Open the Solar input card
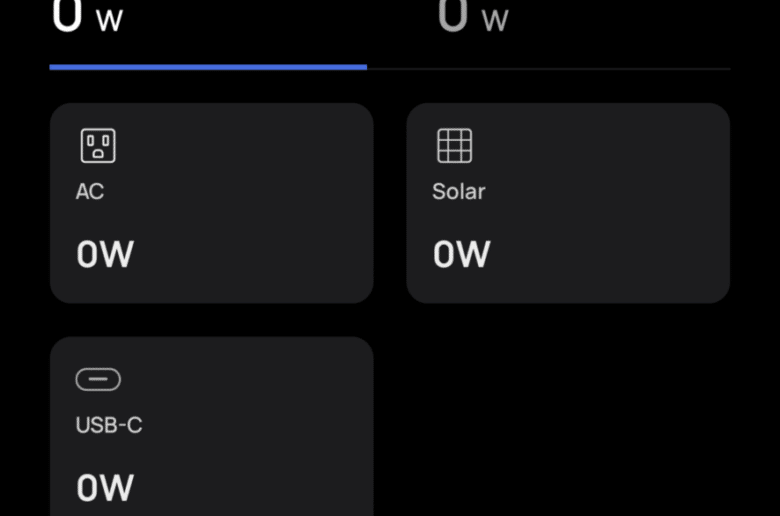This screenshot has height=516, width=780. pos(568,203)
